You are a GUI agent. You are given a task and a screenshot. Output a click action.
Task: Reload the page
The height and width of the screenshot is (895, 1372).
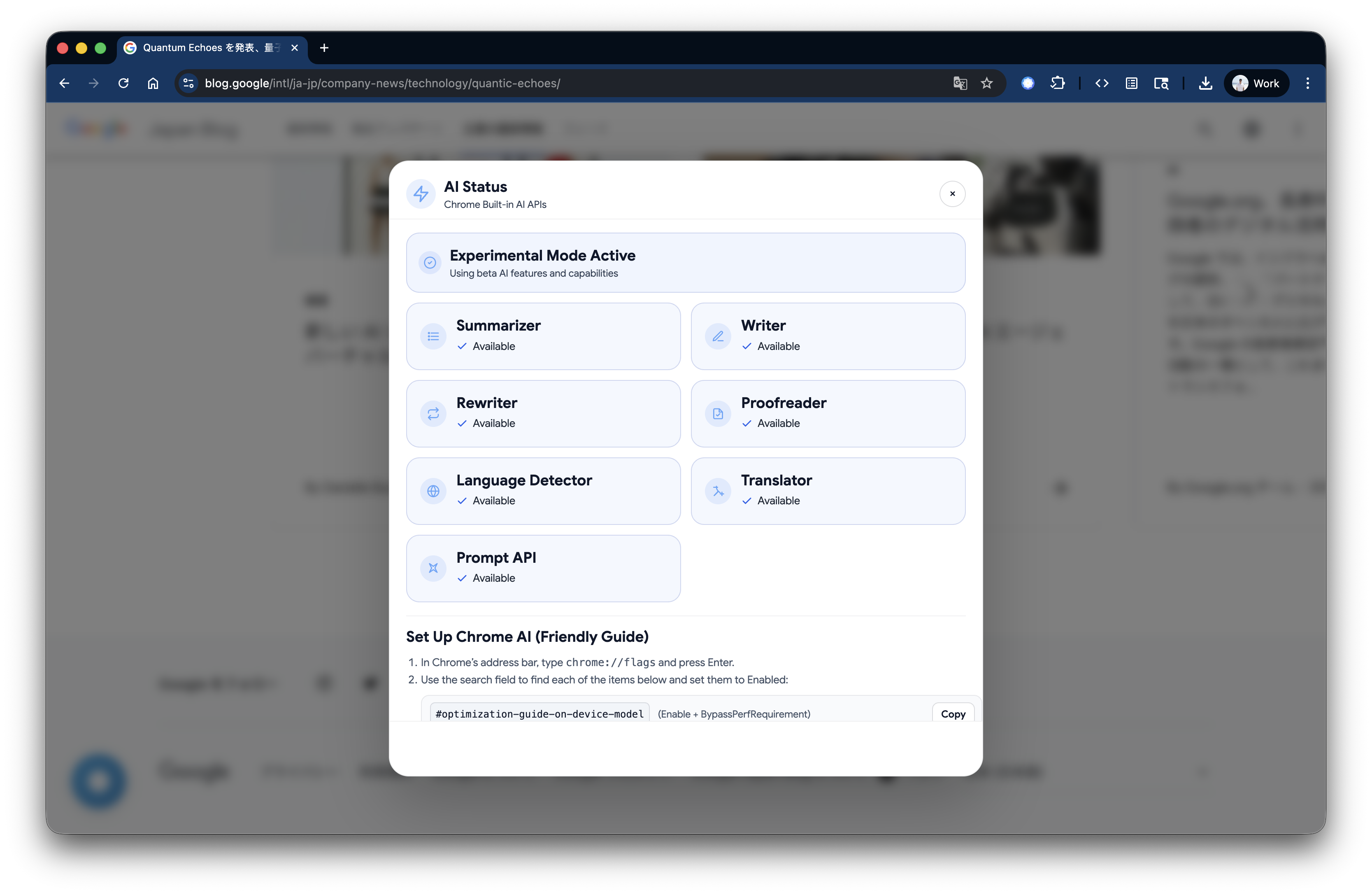[123, 83]
